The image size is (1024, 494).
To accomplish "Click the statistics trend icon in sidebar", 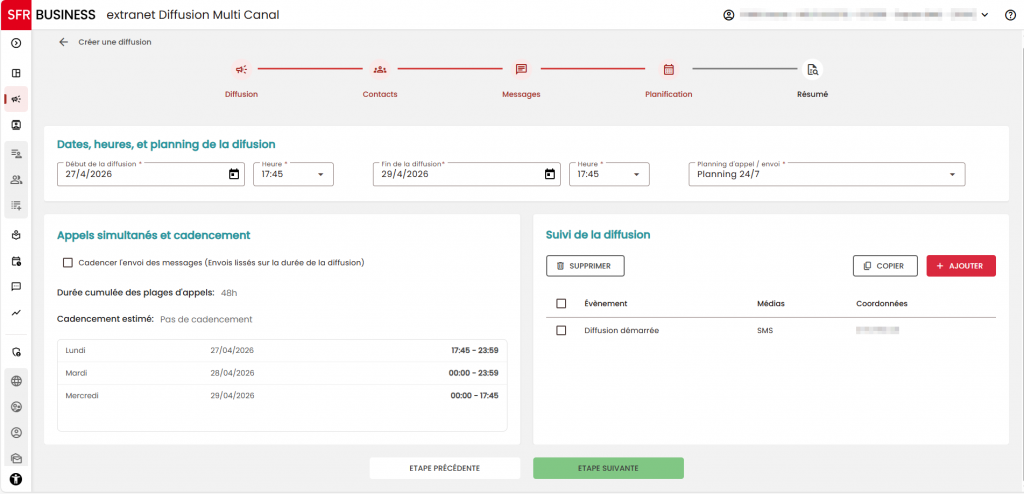I will pos(16,313).
